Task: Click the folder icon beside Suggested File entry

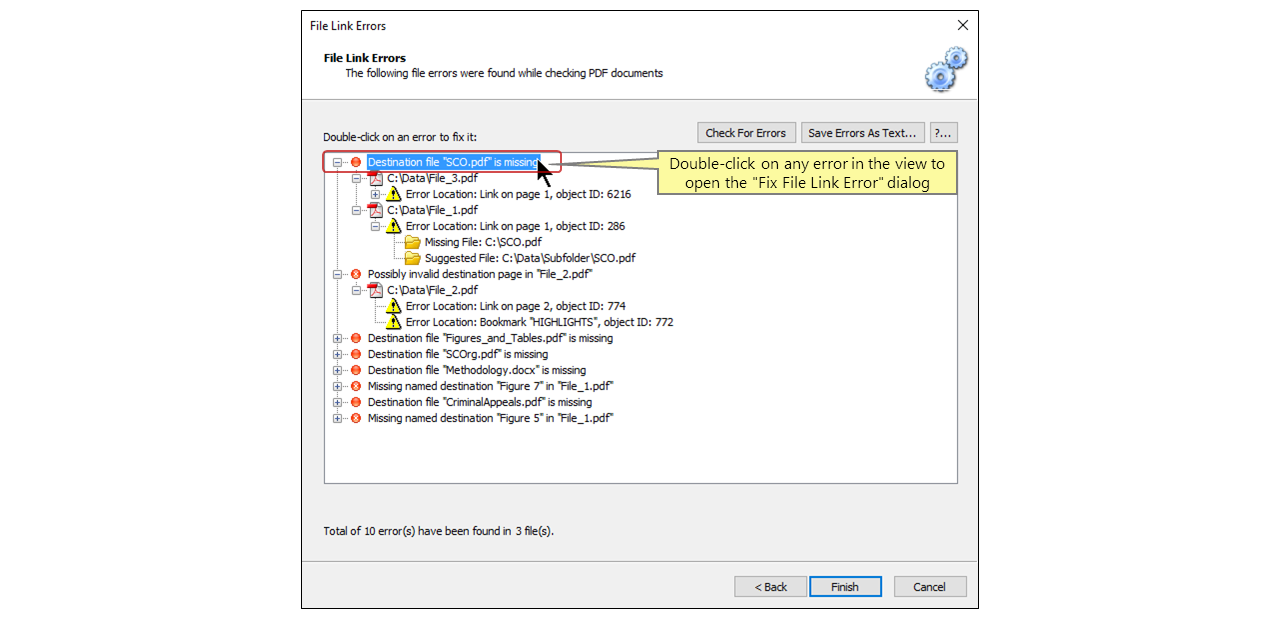Action: [412, 258]
